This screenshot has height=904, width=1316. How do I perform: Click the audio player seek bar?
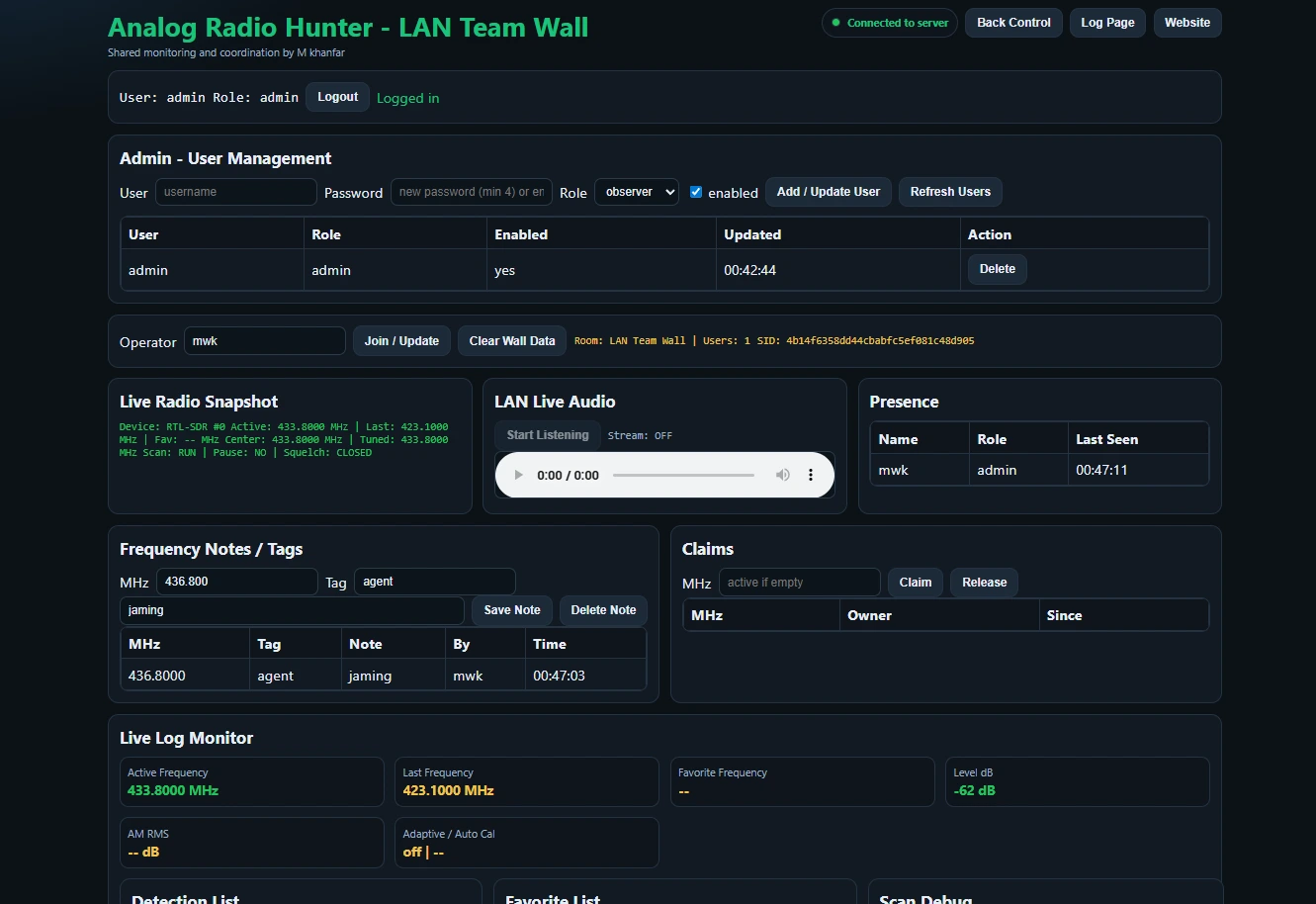pos(682,476)
